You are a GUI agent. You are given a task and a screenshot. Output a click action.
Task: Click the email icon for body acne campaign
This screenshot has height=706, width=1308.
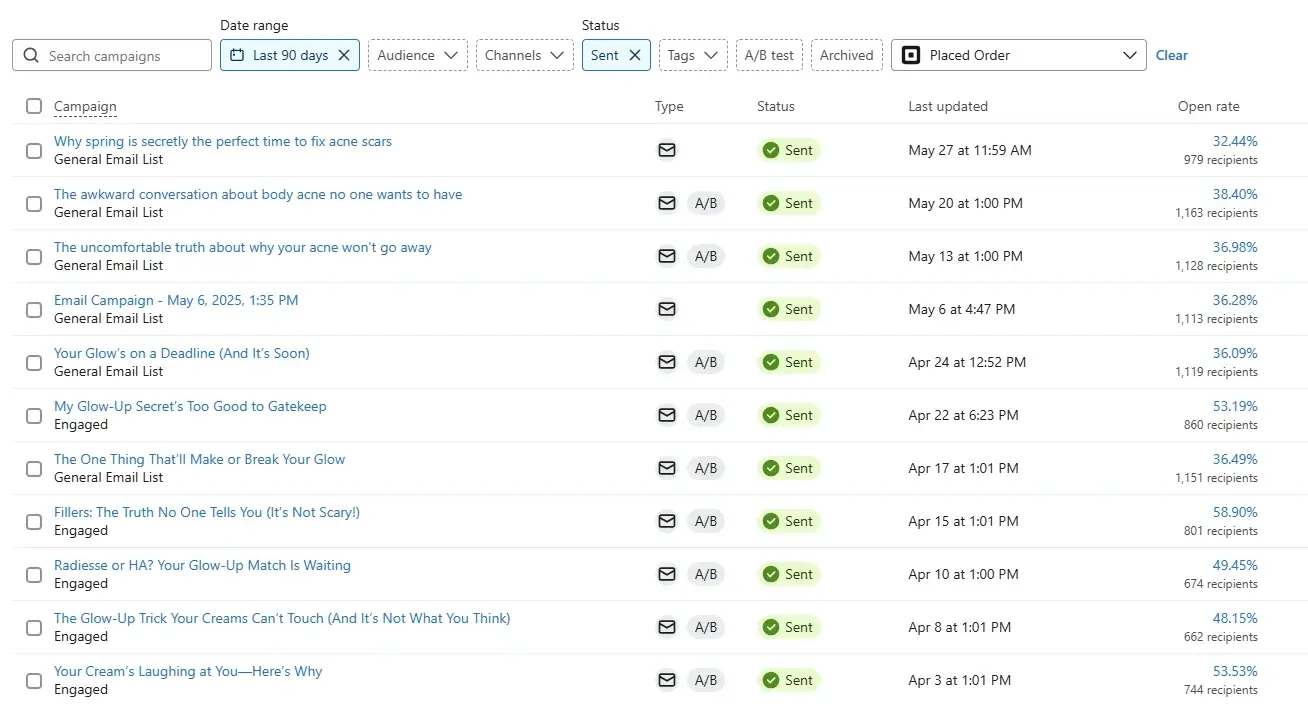(x=666, y=203)
